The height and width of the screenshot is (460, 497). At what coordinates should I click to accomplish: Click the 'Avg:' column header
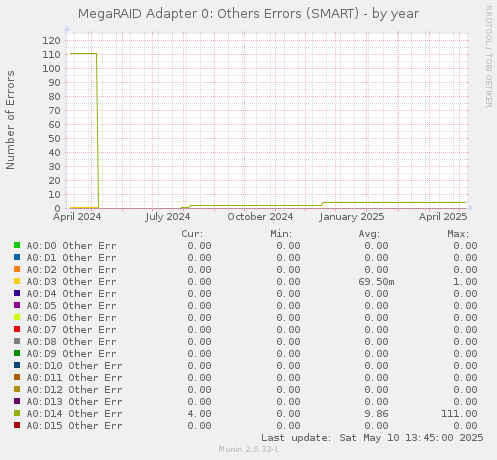coord(369,234)
